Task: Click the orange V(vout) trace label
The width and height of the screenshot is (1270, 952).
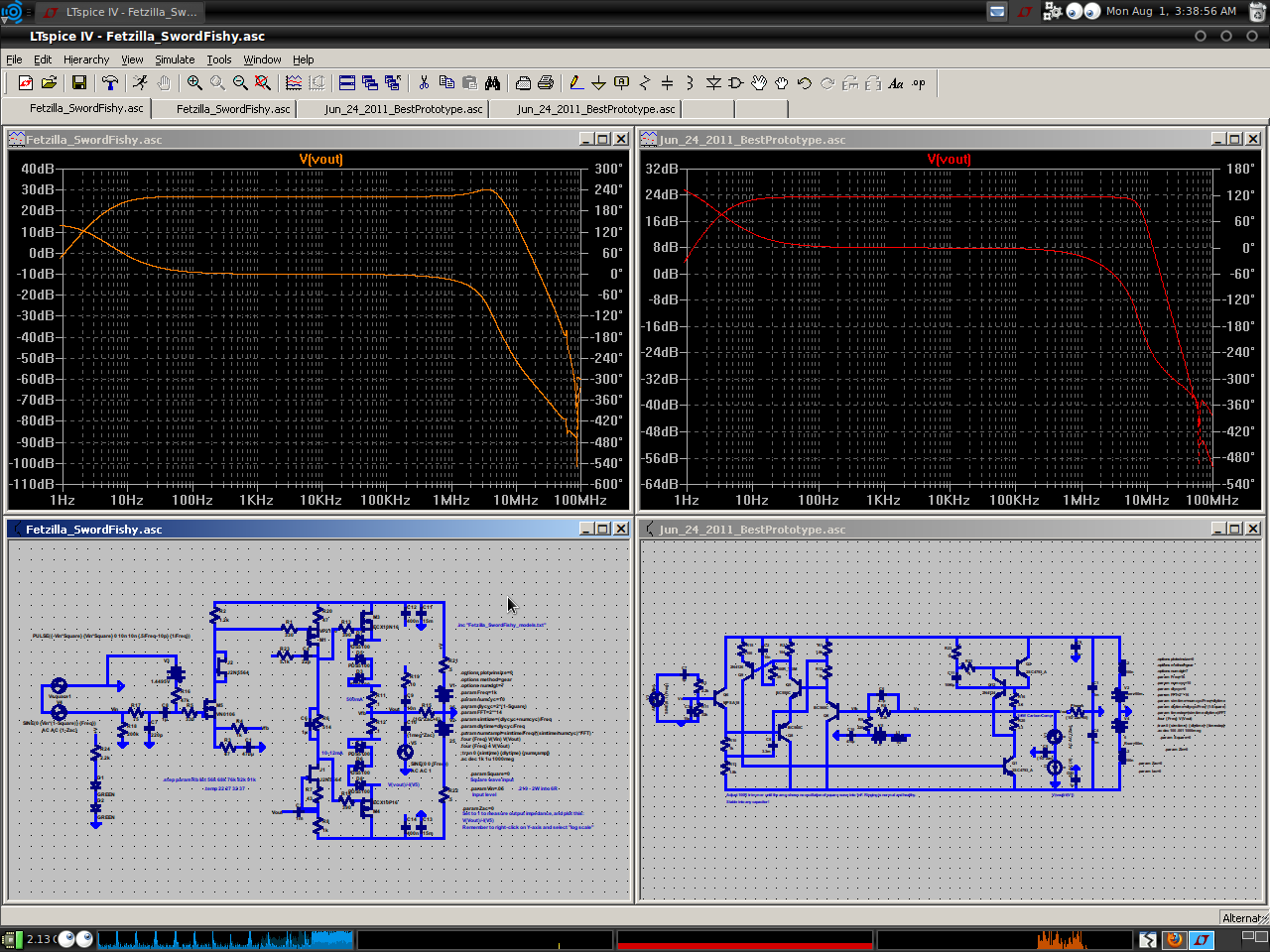Action: click(320, 159)
